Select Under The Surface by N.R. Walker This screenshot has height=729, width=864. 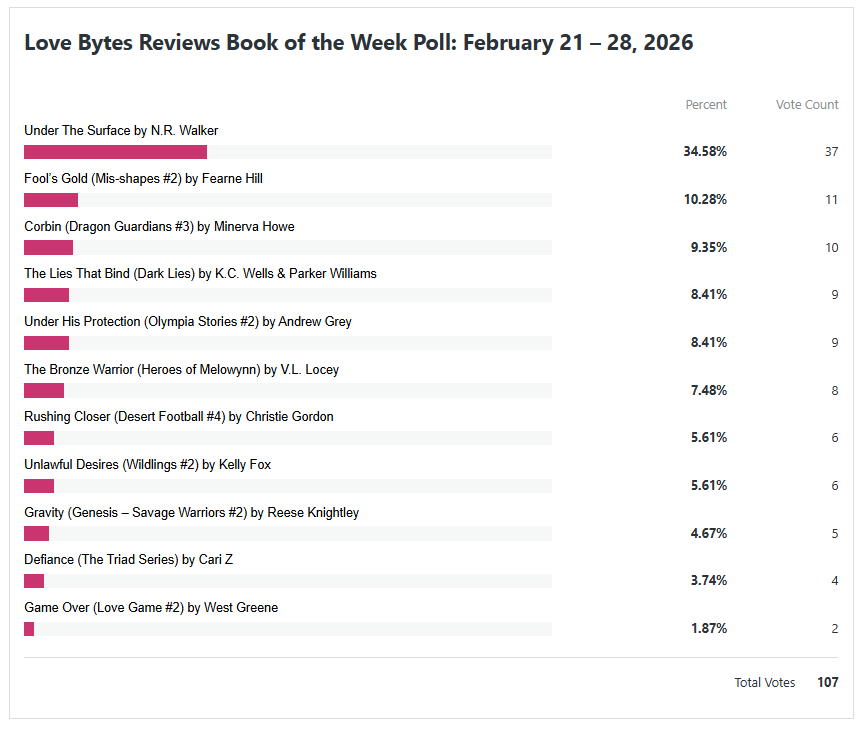121,131
